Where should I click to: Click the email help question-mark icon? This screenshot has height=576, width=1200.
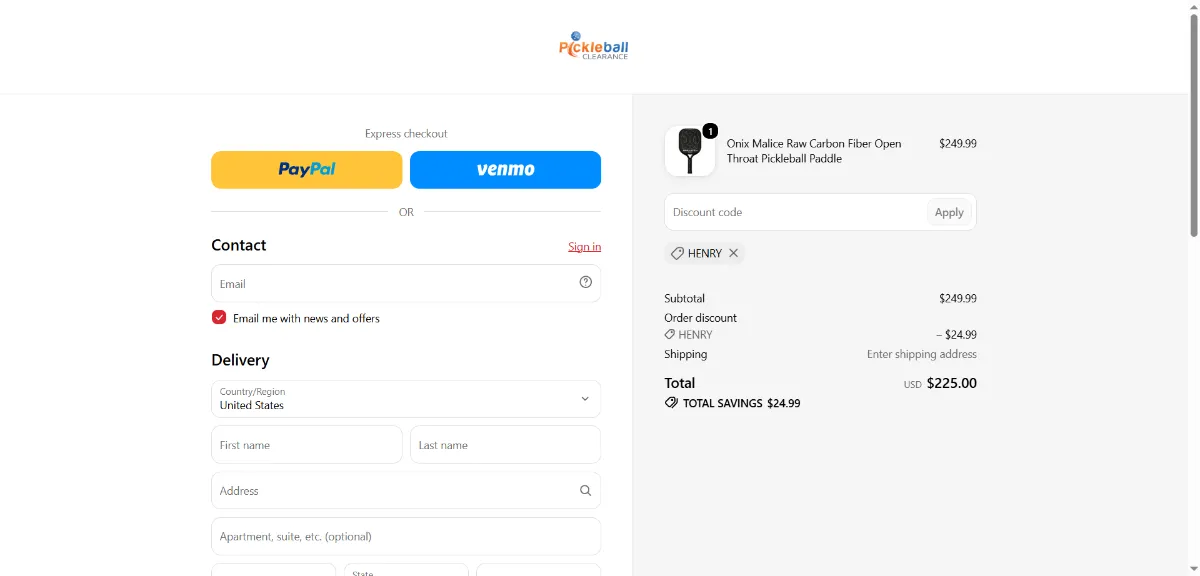pos(586,282)
